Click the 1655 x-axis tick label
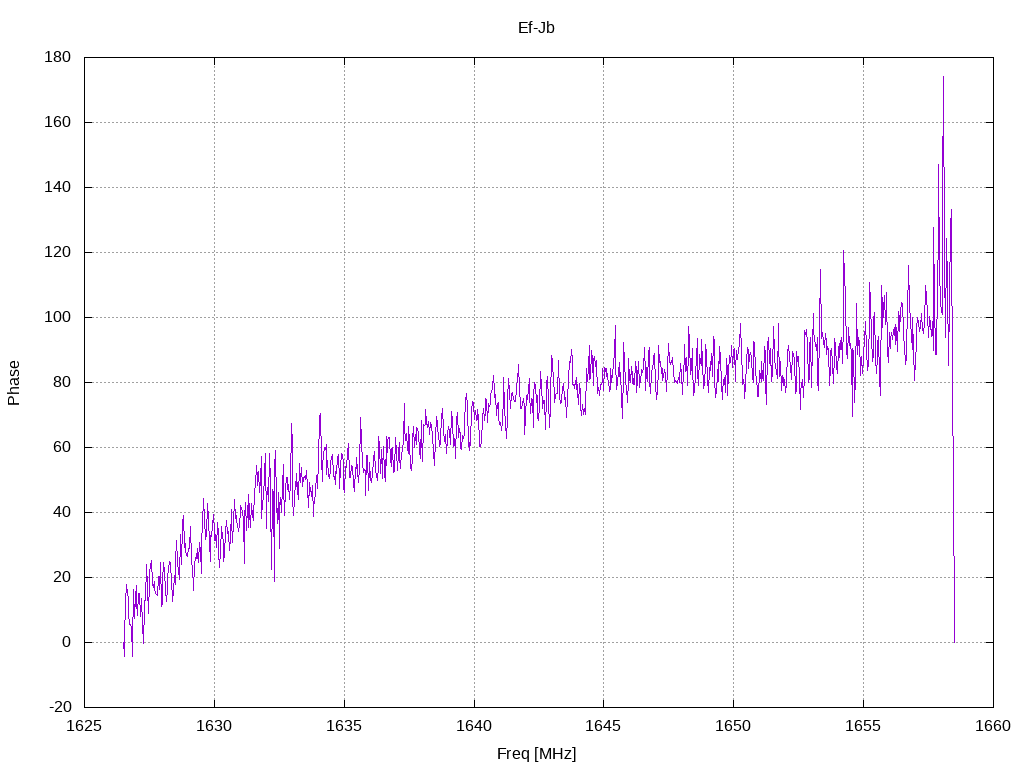This screenshot has width=1024, height=768. [863, 726]
